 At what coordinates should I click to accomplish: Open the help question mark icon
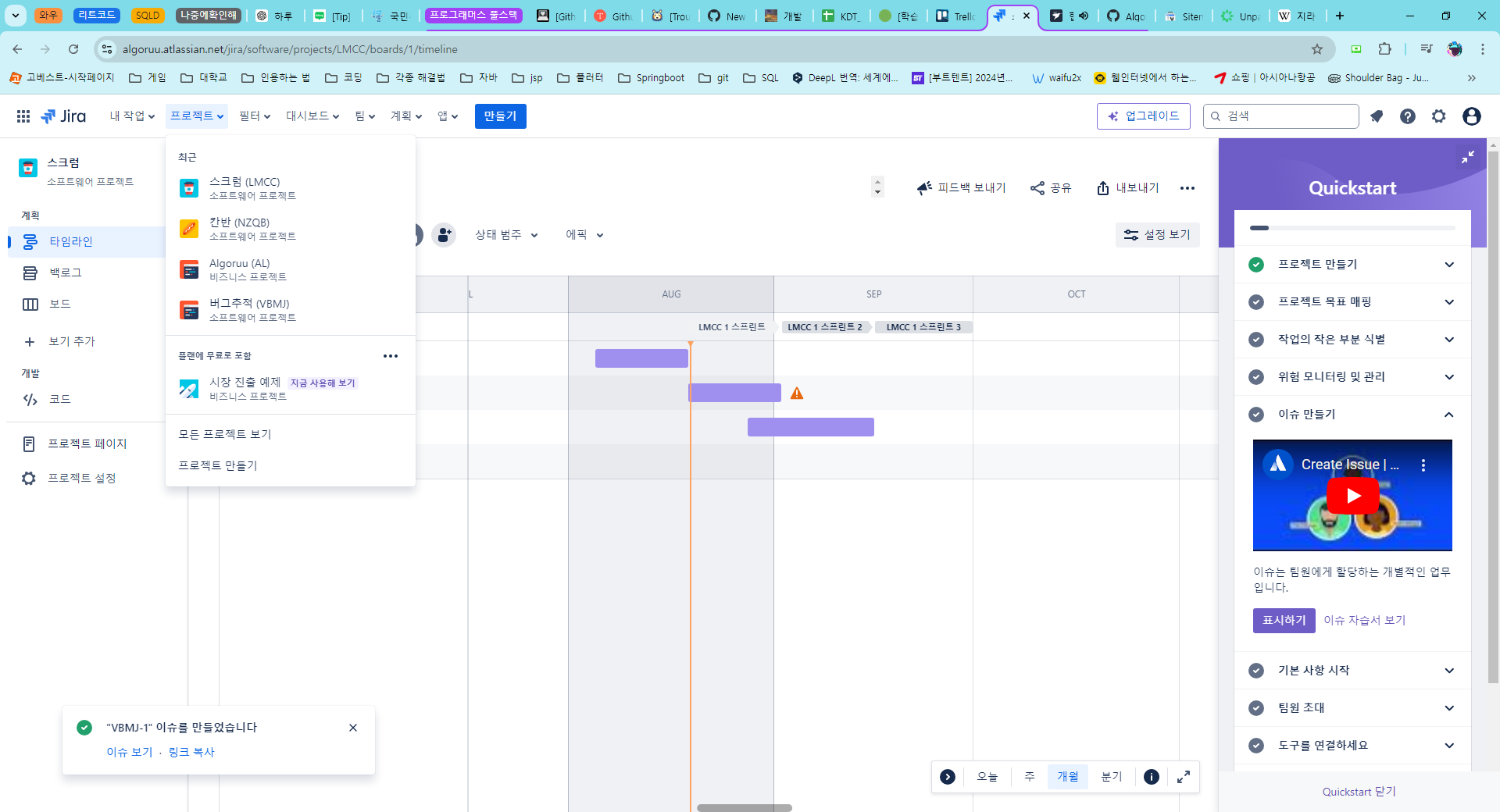click(1408, 116)
